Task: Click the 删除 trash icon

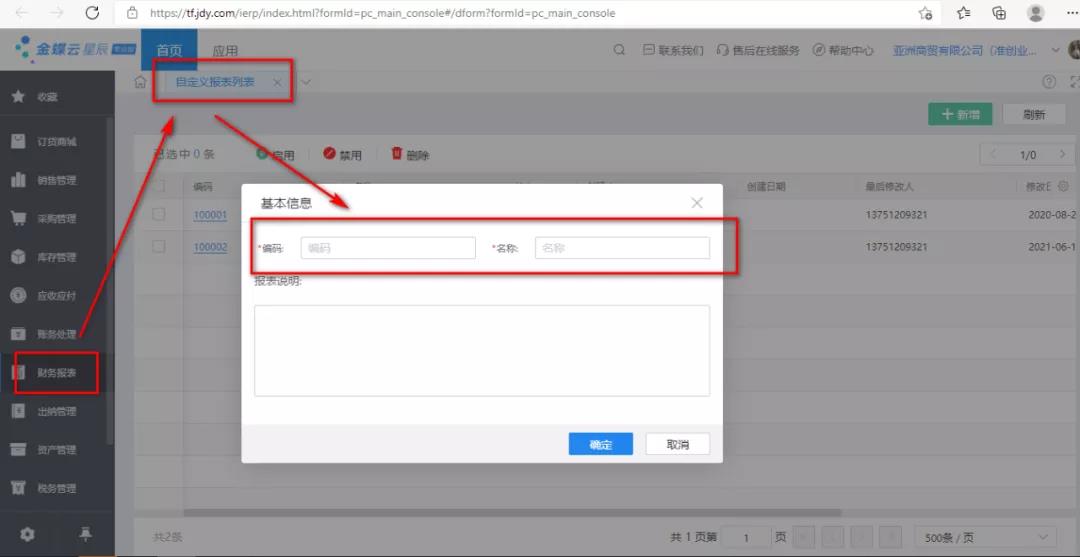Action: (397, 154)
